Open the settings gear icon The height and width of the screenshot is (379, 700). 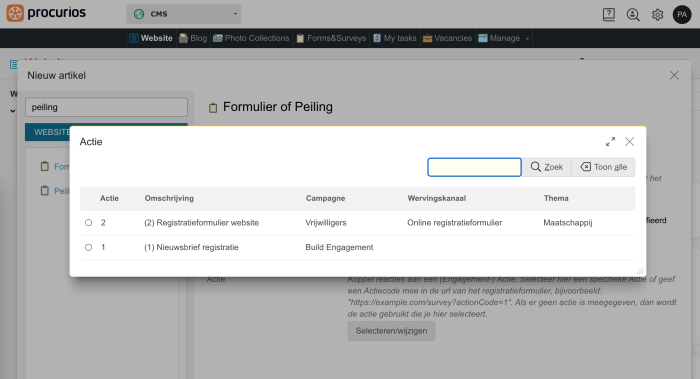click(657, 15)
